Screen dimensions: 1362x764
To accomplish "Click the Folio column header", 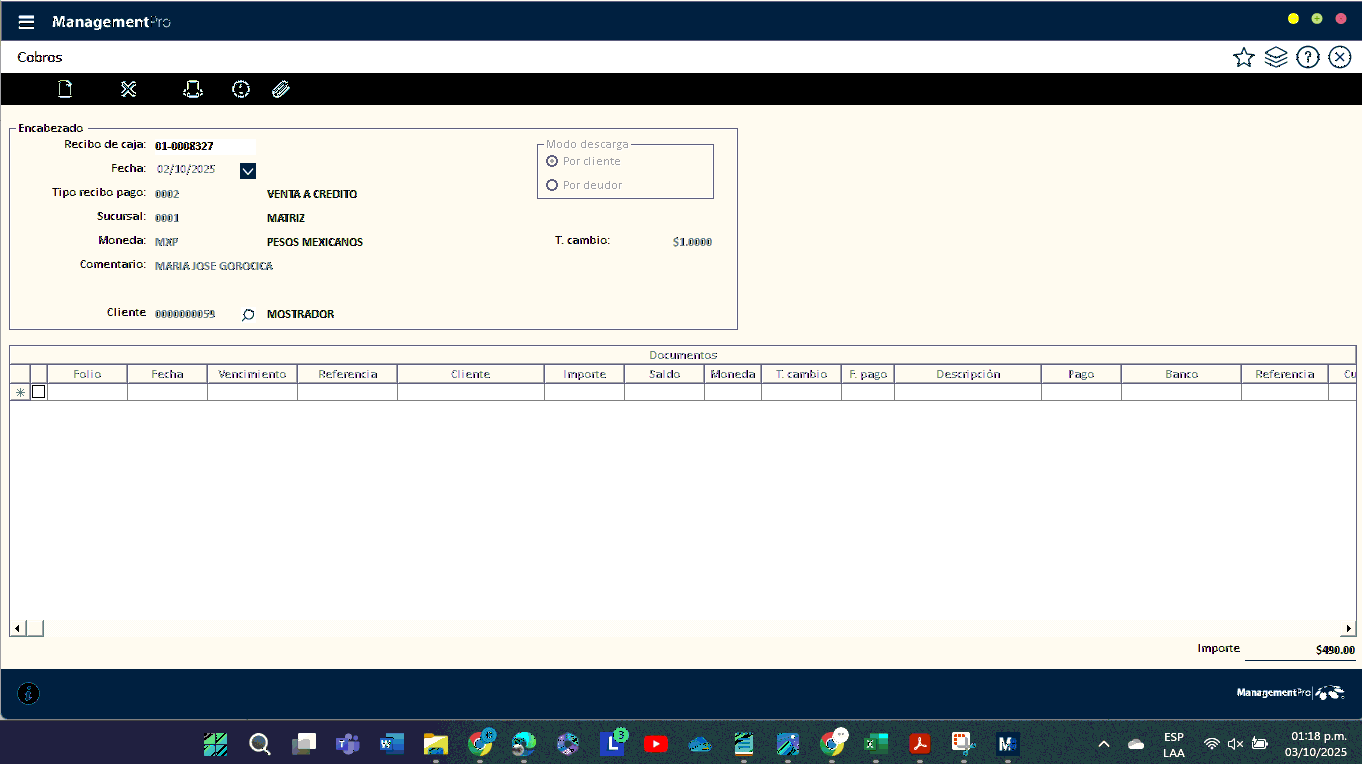I will [x=87, y=374].
